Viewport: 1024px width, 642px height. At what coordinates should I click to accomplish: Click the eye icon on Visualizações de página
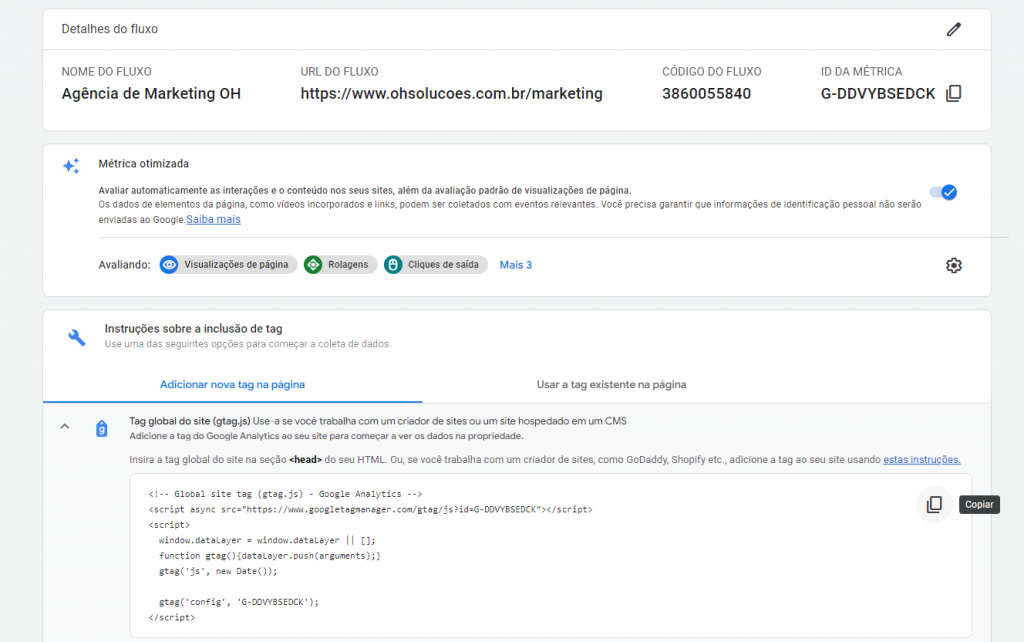tap(169, 265)
